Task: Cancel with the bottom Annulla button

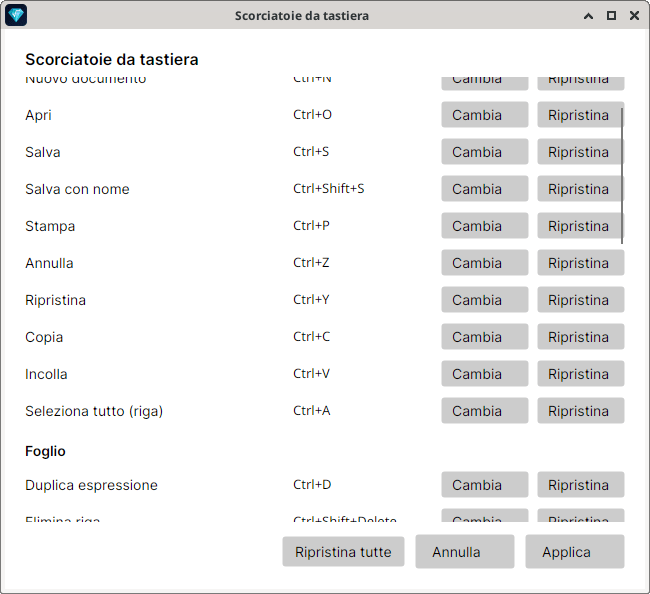Action: 465,552
